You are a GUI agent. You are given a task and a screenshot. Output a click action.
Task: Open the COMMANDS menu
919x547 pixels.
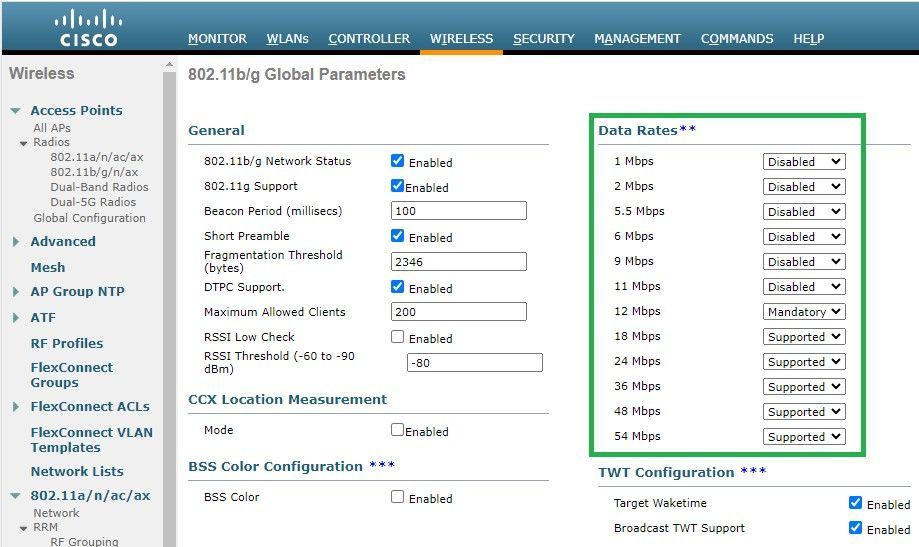[737, 39]
